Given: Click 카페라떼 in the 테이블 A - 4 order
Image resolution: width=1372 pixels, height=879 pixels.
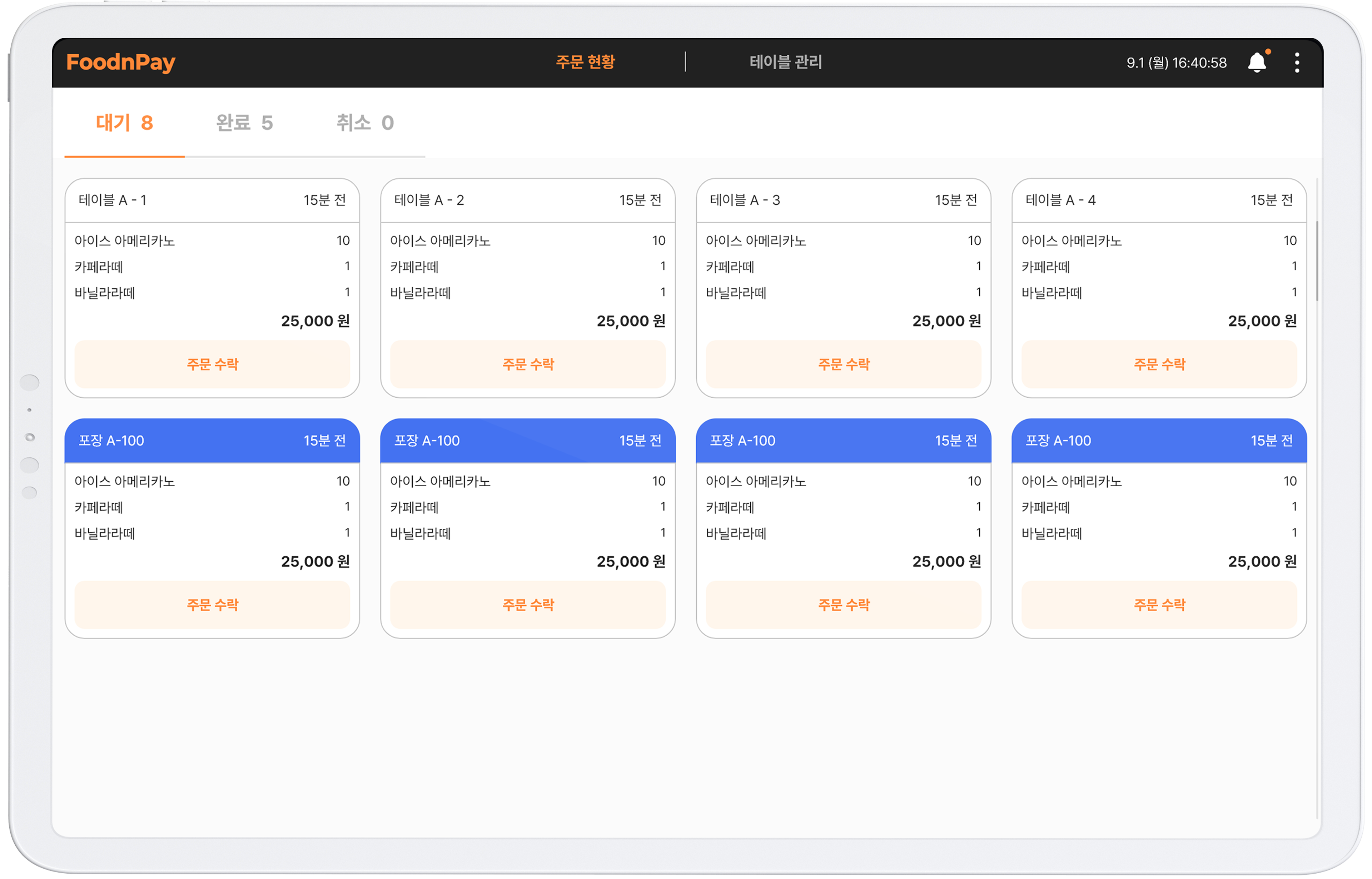Looking at the screenshot, I should tap(1045, 267).
